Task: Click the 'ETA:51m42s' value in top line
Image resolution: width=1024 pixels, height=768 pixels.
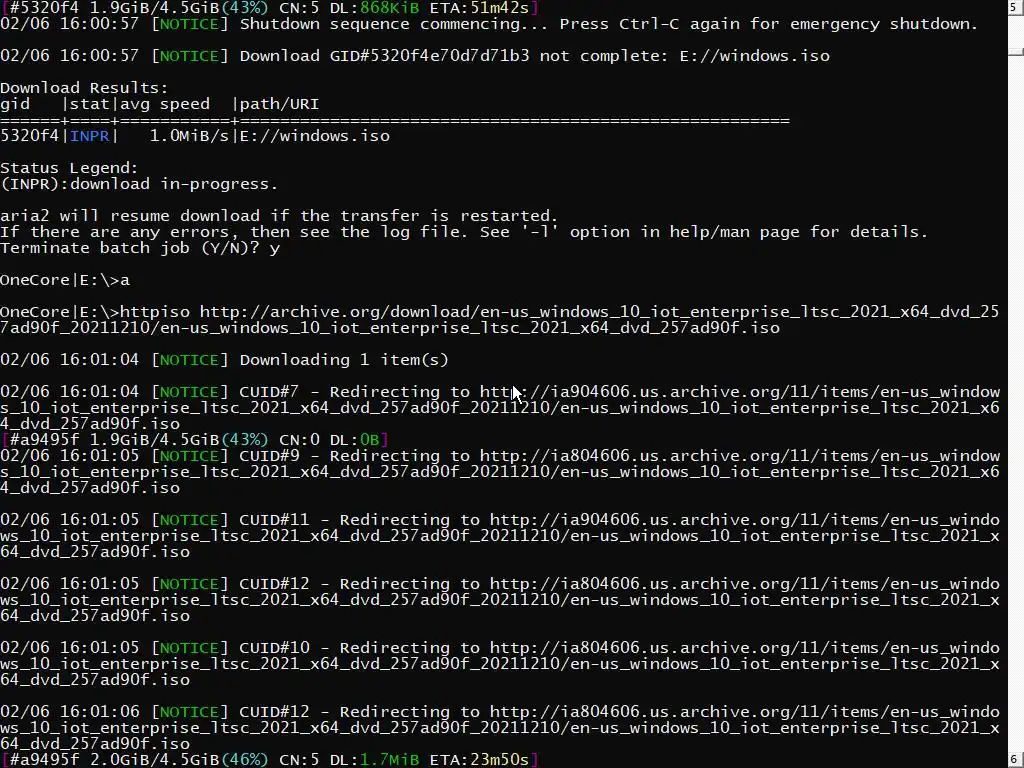Action: tap(479, 8)
